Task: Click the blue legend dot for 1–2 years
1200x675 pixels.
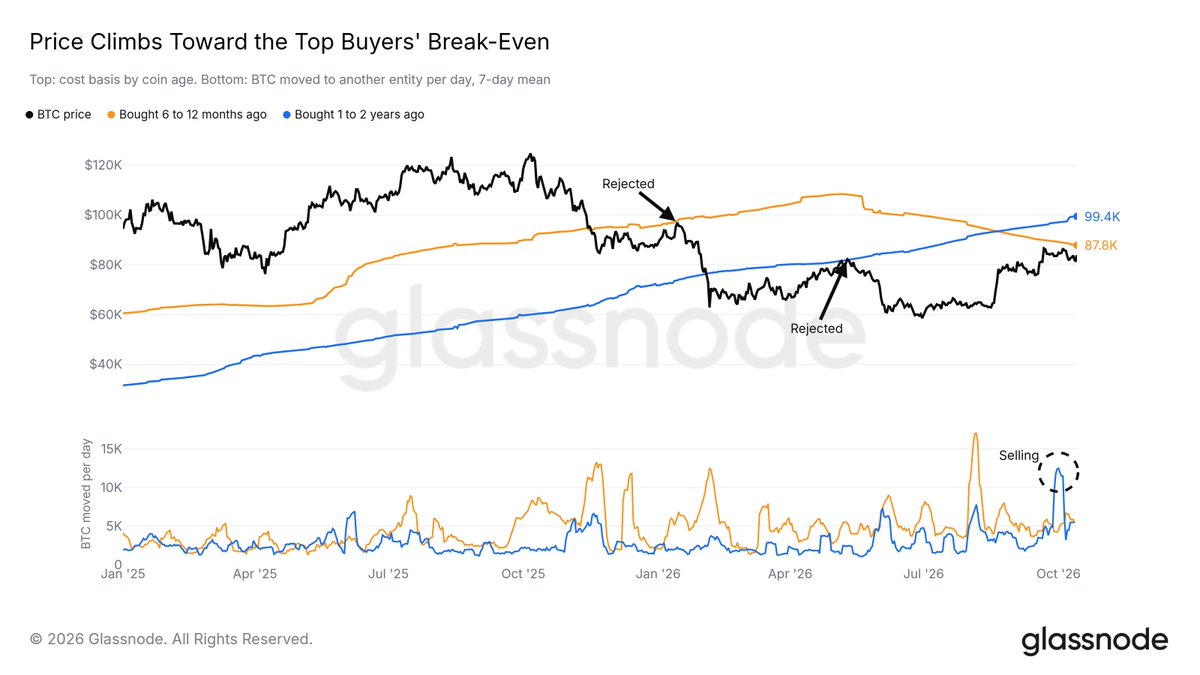Action: click(286, 115)
